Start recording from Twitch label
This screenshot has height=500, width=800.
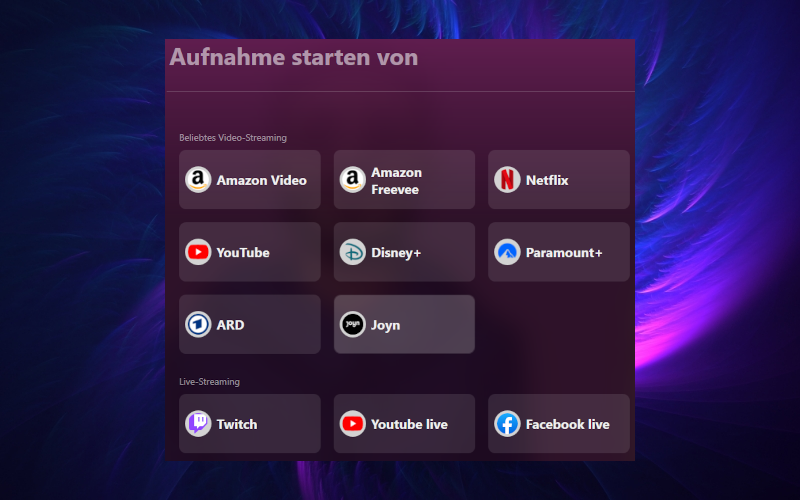(x=237, y=424)
